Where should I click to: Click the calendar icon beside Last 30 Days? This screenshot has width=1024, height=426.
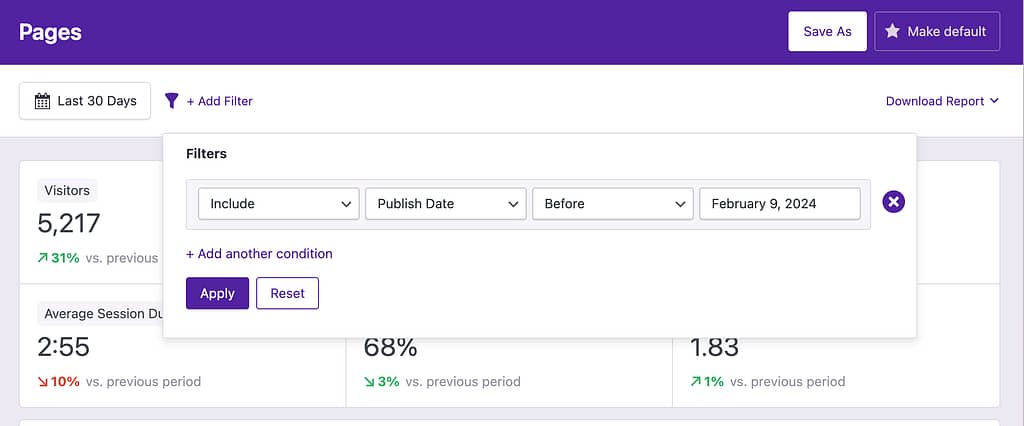tap(42, 101)
